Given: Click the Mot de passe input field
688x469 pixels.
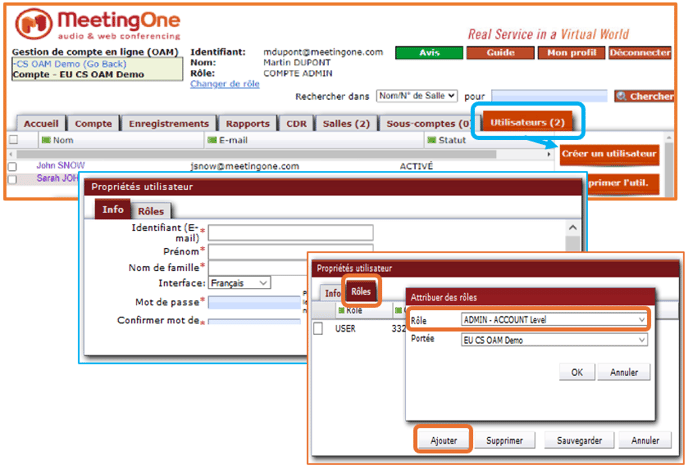Looking at the screenshot, I should pyautogui.click(x=254, y=302).
